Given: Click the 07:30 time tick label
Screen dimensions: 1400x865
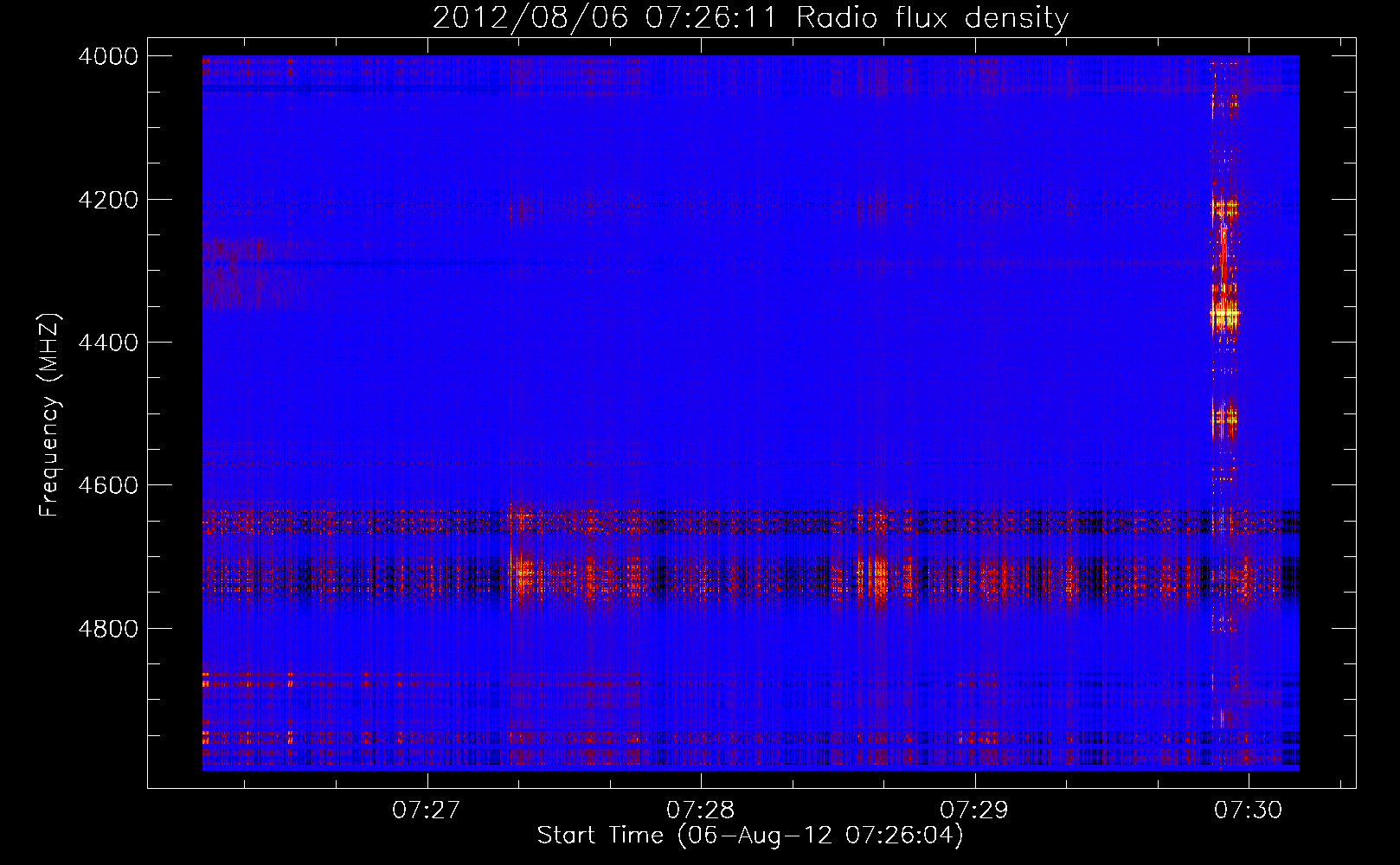Looking at the screenshot, I should pyautogui.click(x=1249, y=811).
